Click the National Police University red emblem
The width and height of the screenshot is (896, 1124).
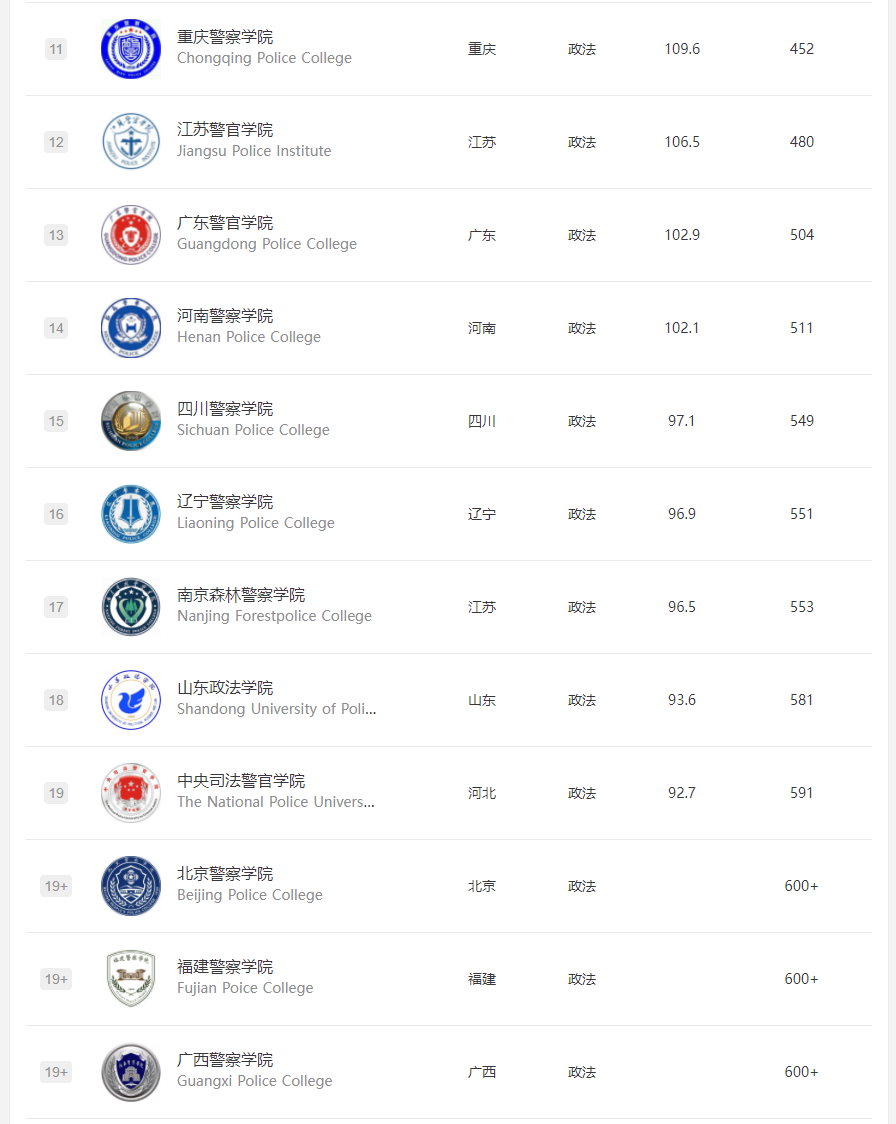130,793
